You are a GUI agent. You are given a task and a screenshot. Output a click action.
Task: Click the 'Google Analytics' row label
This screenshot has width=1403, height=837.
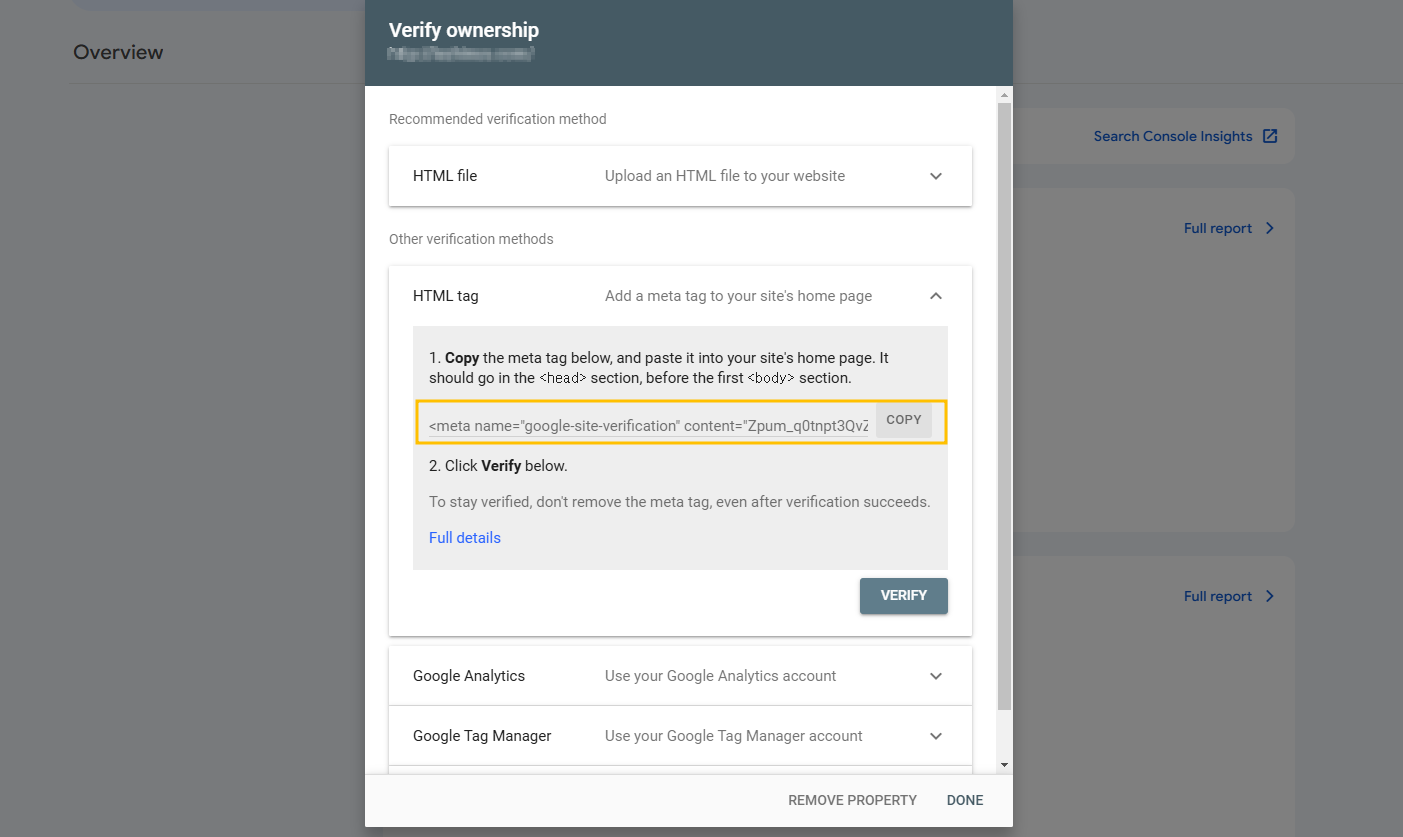point(469,676)
